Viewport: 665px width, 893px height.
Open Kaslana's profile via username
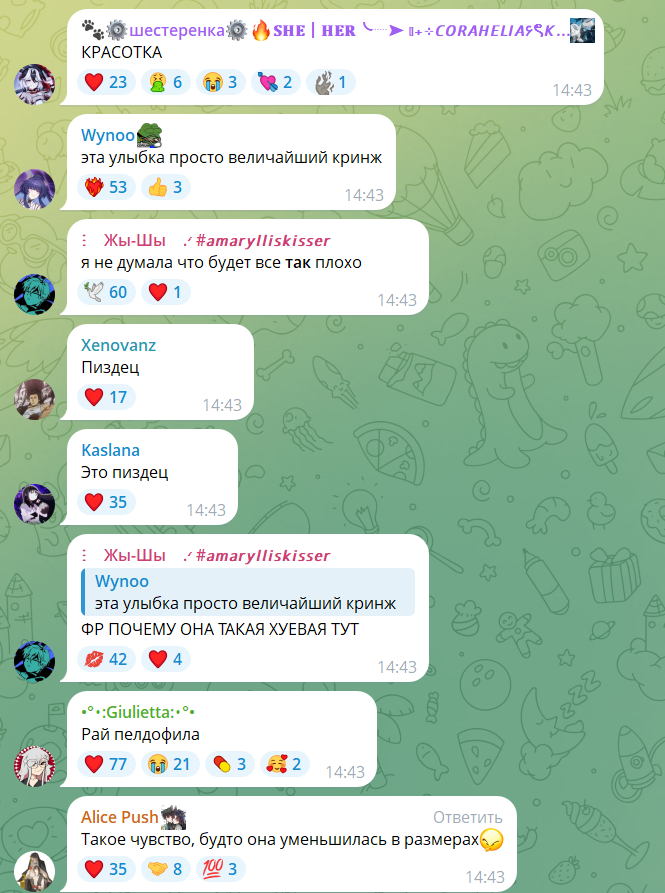(110, 450)
